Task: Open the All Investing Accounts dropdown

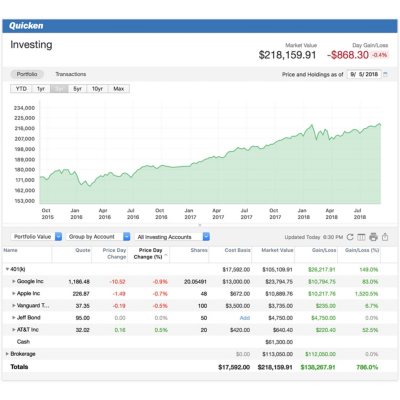Action: (172, 237)
